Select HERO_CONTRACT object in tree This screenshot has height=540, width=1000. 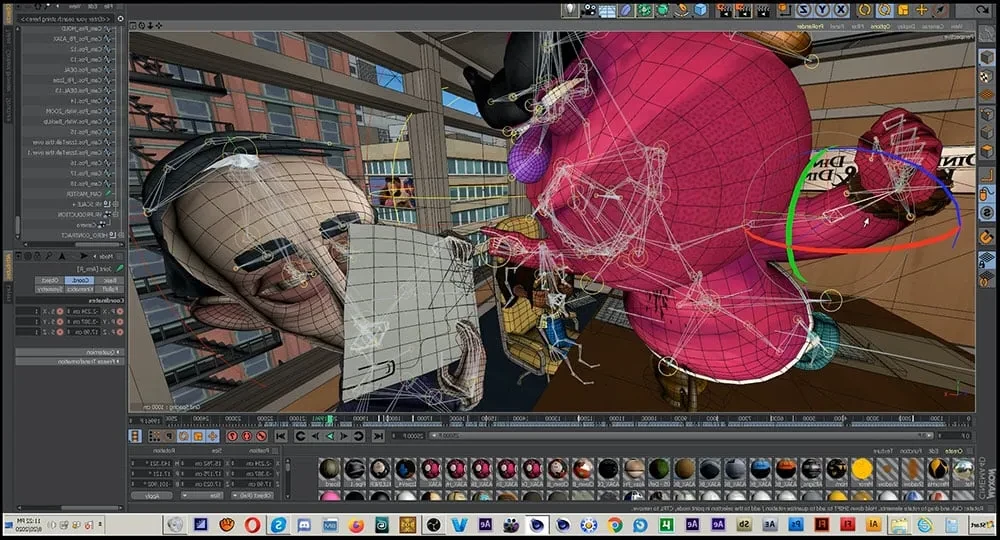(x=85, y=235)
